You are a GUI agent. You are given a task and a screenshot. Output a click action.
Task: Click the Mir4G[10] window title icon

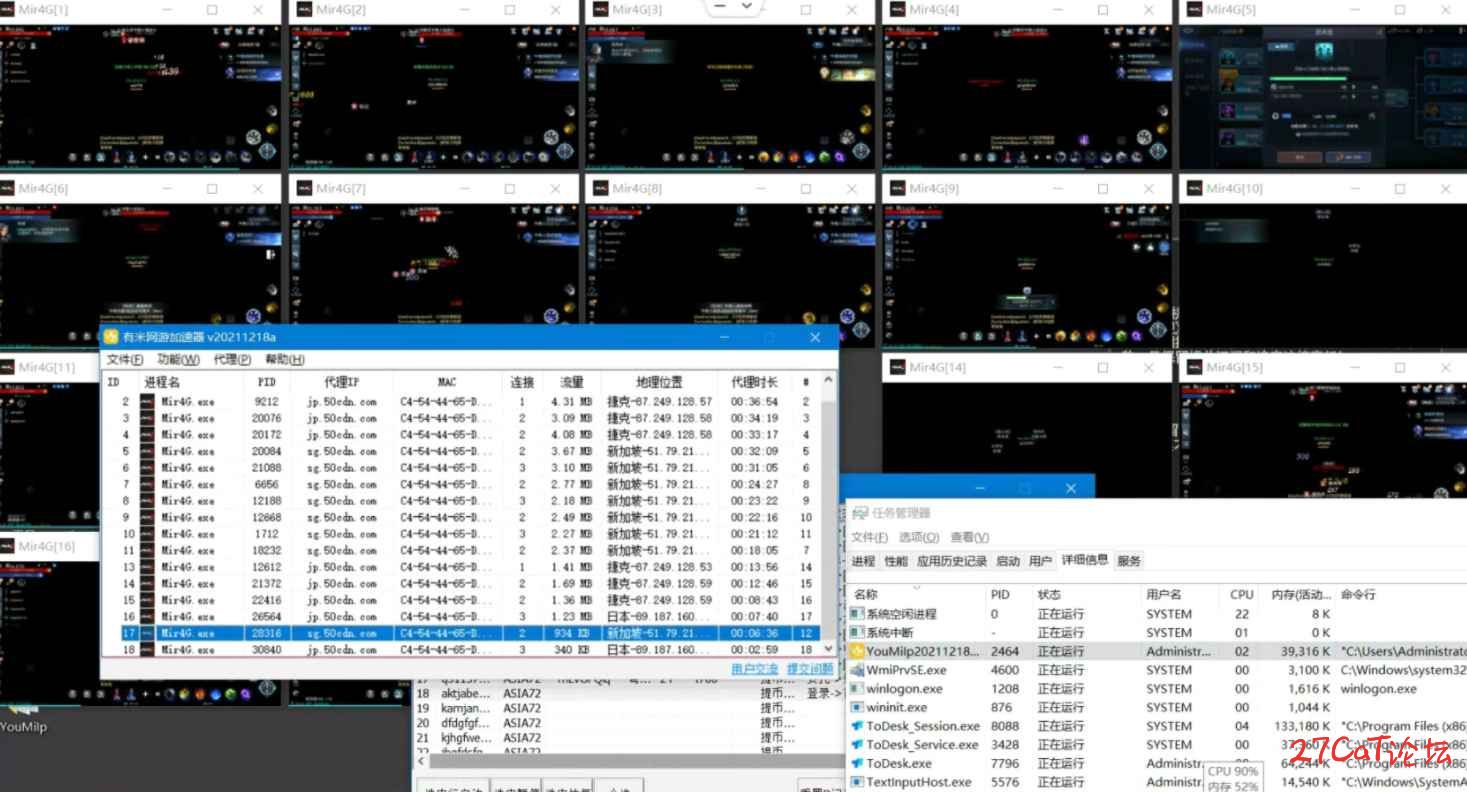(x=1193, y=188)
